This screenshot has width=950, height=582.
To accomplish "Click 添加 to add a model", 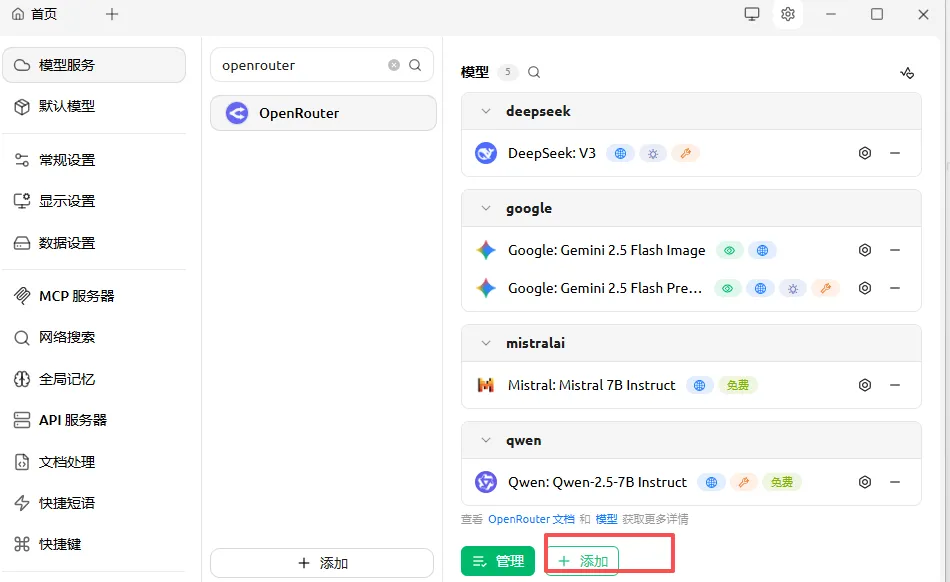I will tap(582, 561).
